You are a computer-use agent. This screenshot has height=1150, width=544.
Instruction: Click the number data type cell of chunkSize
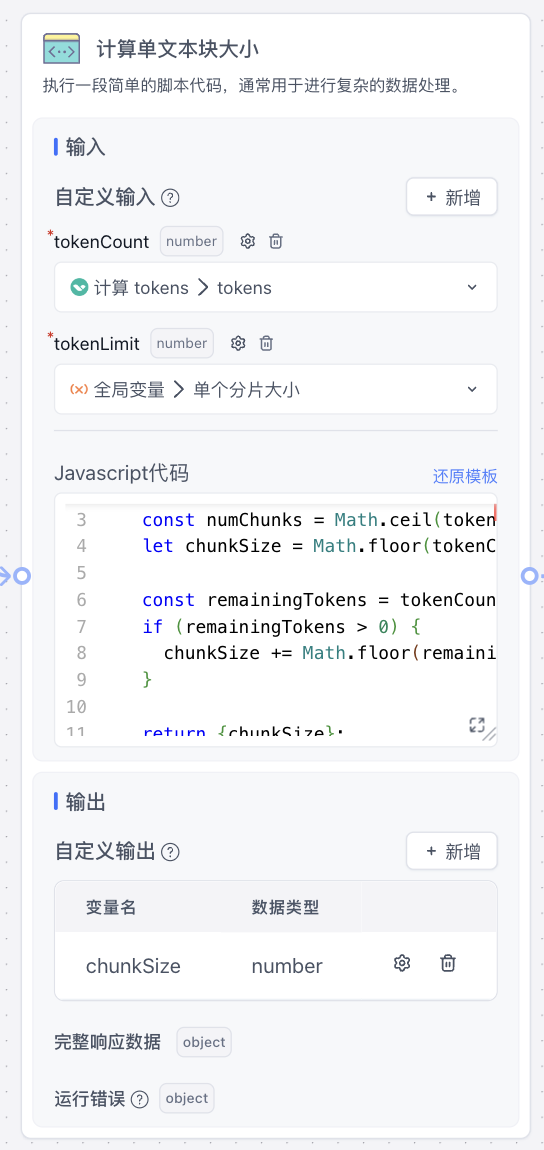point(287,966)
